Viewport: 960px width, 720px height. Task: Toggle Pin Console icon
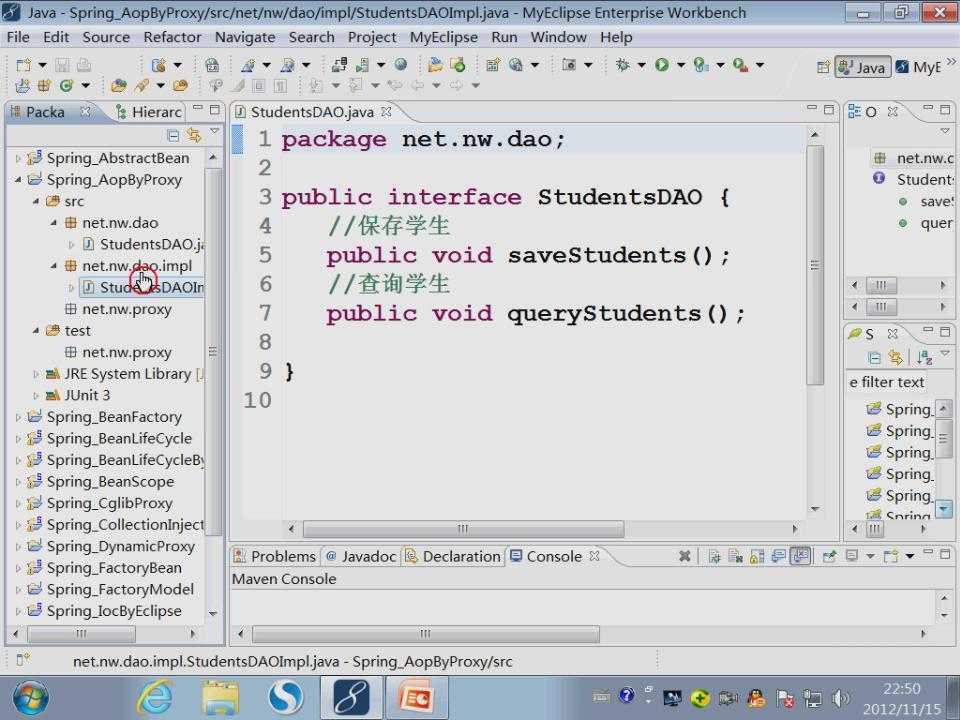(x=828, y=556)
